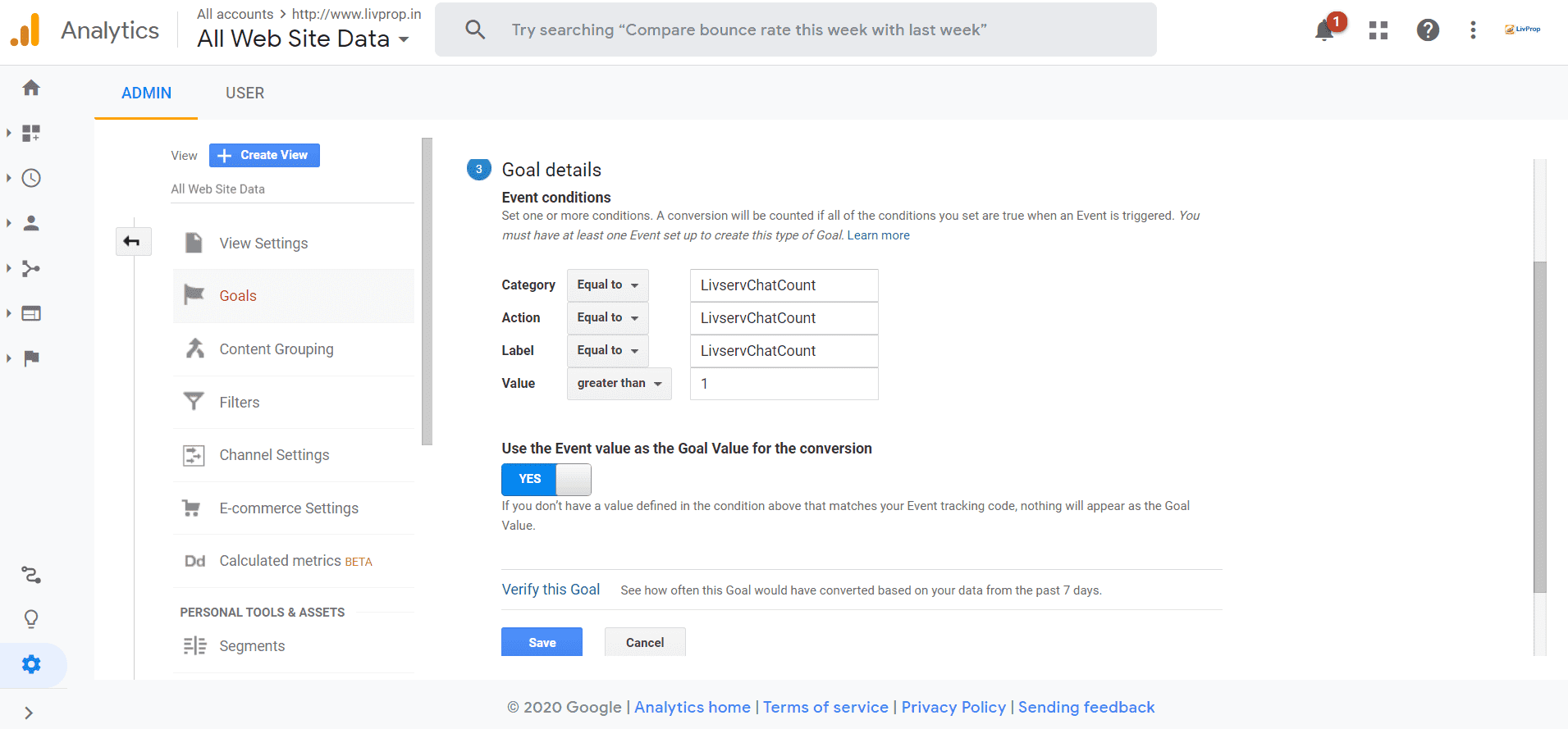Open the Admin gear icon
This screenshot has width=1568, height=729.
pos(31,664)
